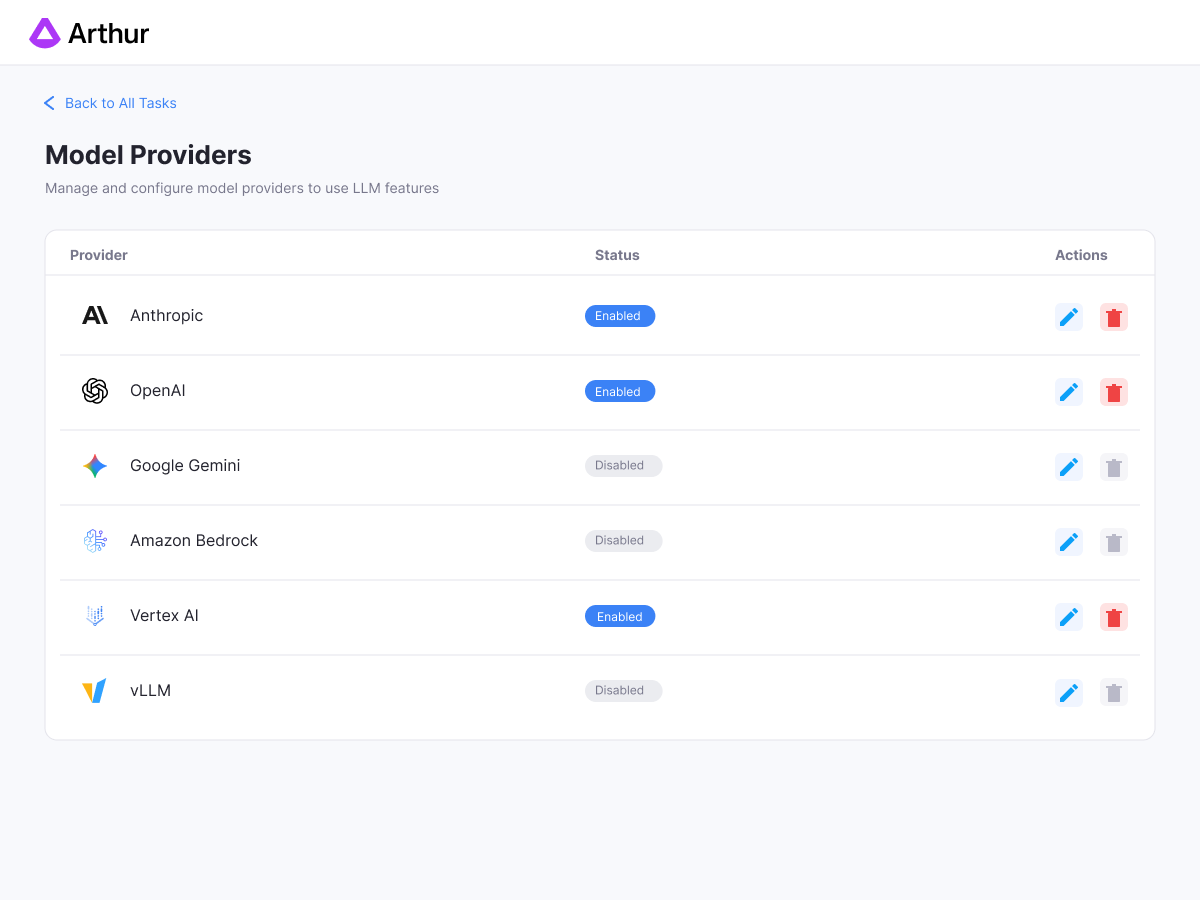The height and width of the screenshot is (900, 1200).
Task: Toggle the Enabled badge for Anthropic
Action: pyautogui.click(x=620, y=315)
